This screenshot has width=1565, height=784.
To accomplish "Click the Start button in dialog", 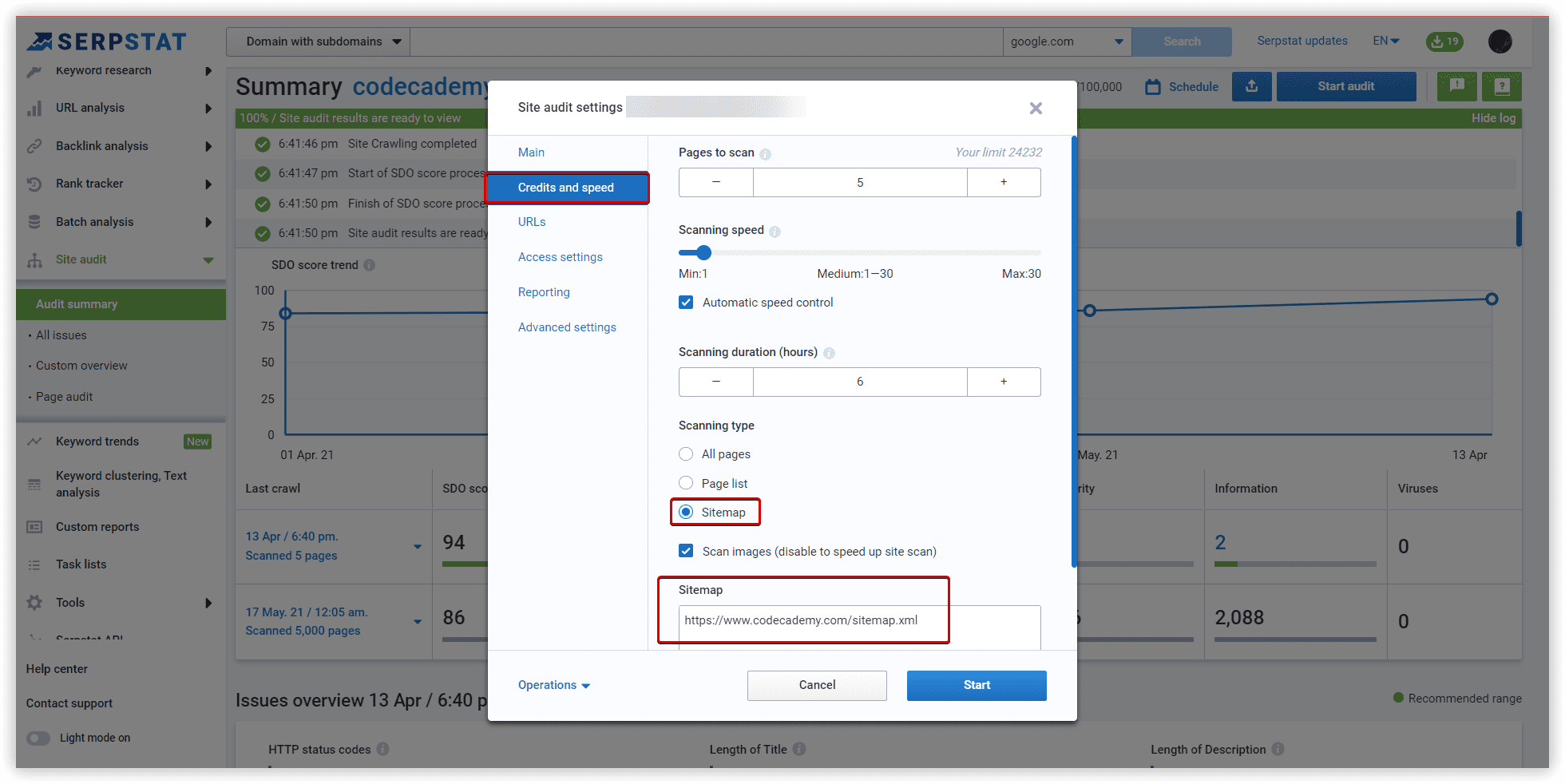I will [977, 685].
